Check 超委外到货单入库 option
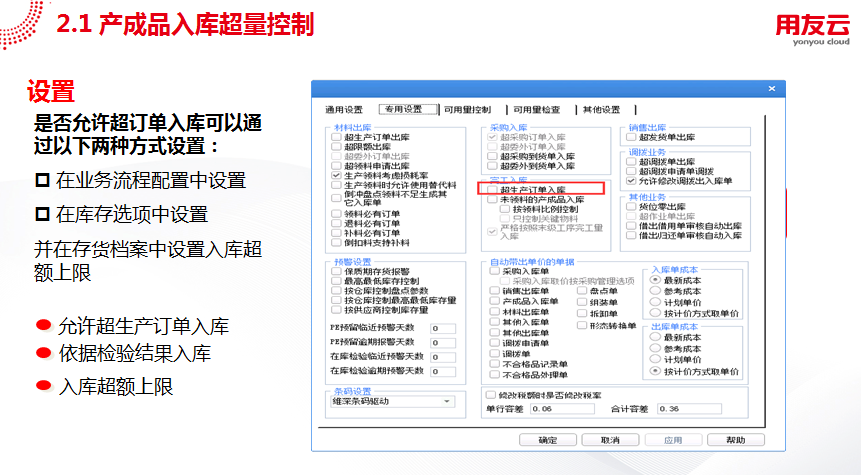The height and width of the screenshot is (475, 861). point(493,166)
